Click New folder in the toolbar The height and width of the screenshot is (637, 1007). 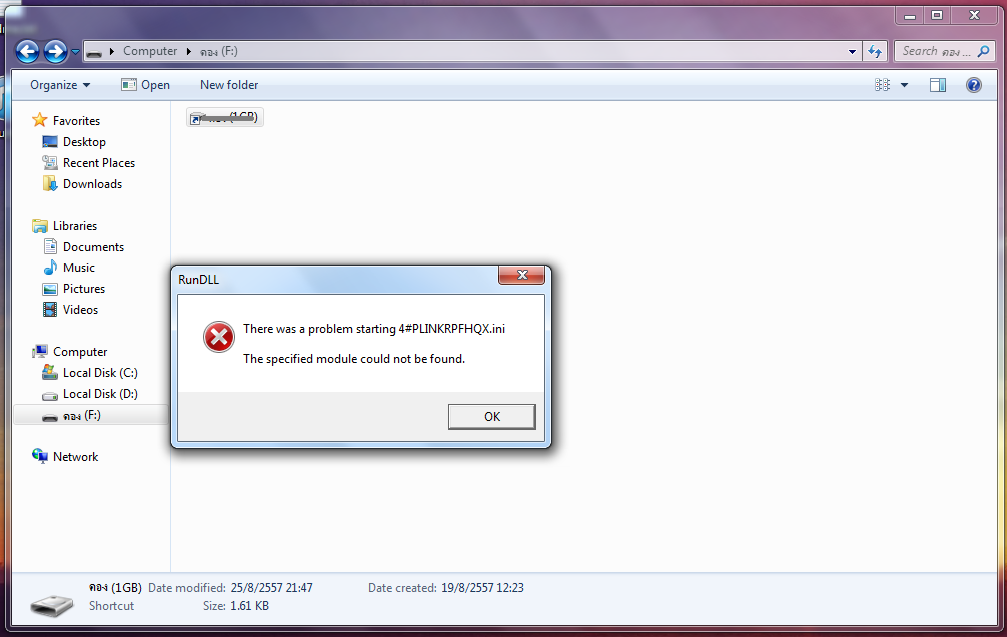point(229,85)
